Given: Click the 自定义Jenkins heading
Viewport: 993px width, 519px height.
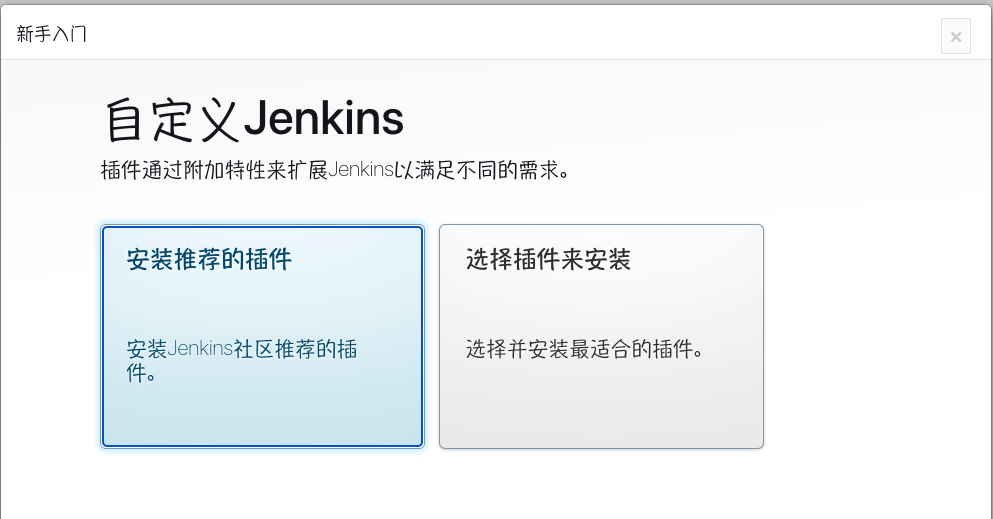Looking at the screenshot, I should click(x=254, y=119).
